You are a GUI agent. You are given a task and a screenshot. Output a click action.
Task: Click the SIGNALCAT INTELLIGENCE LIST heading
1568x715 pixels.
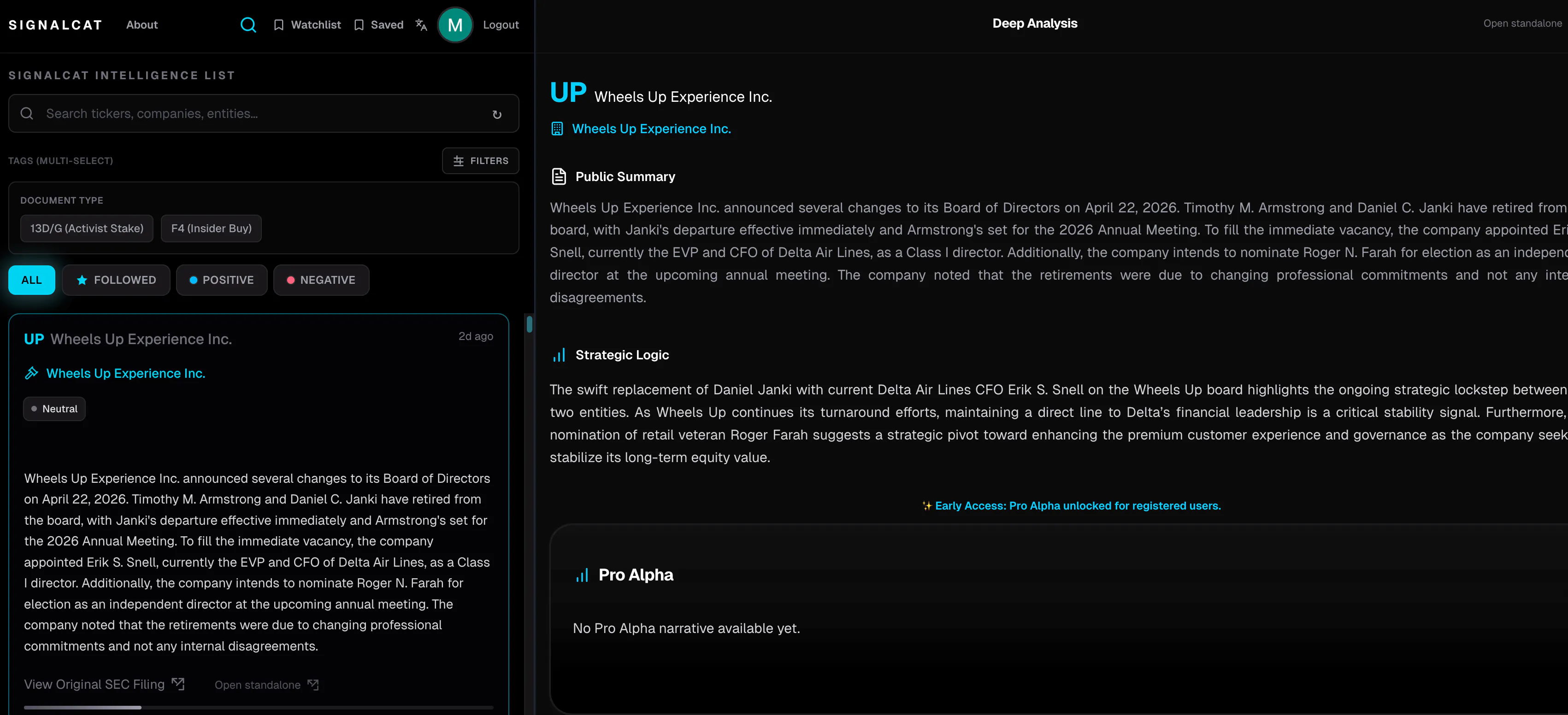pyautogui.click(x=122, y=76)
